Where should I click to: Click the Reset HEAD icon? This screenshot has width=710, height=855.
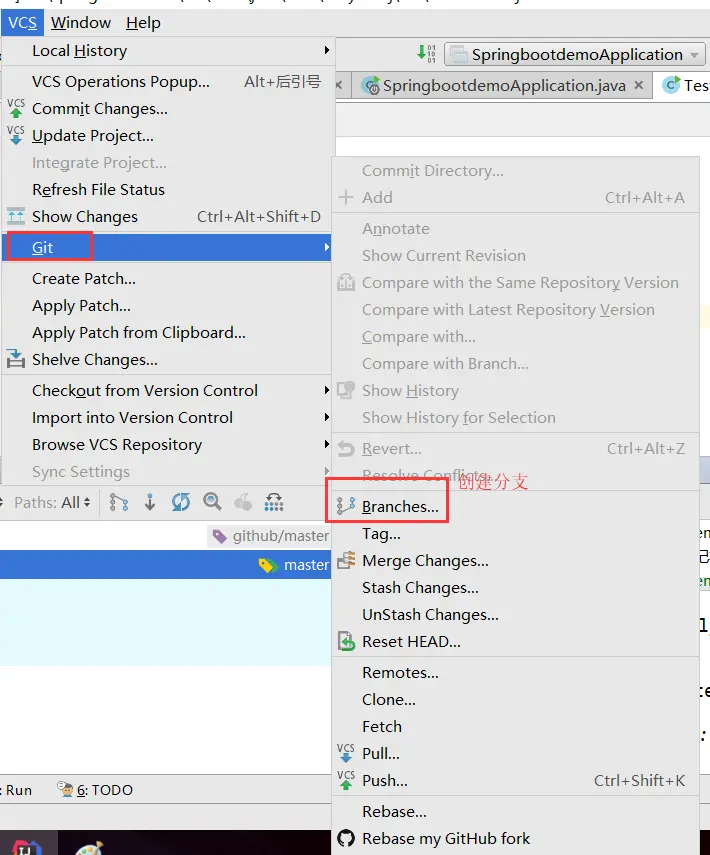coord(346,641)
